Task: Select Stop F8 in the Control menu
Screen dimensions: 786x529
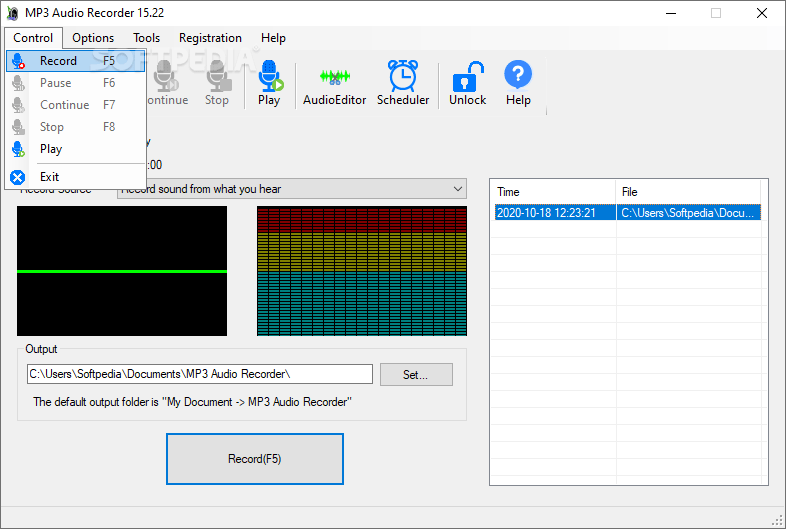Action: (x=76, y=127)
